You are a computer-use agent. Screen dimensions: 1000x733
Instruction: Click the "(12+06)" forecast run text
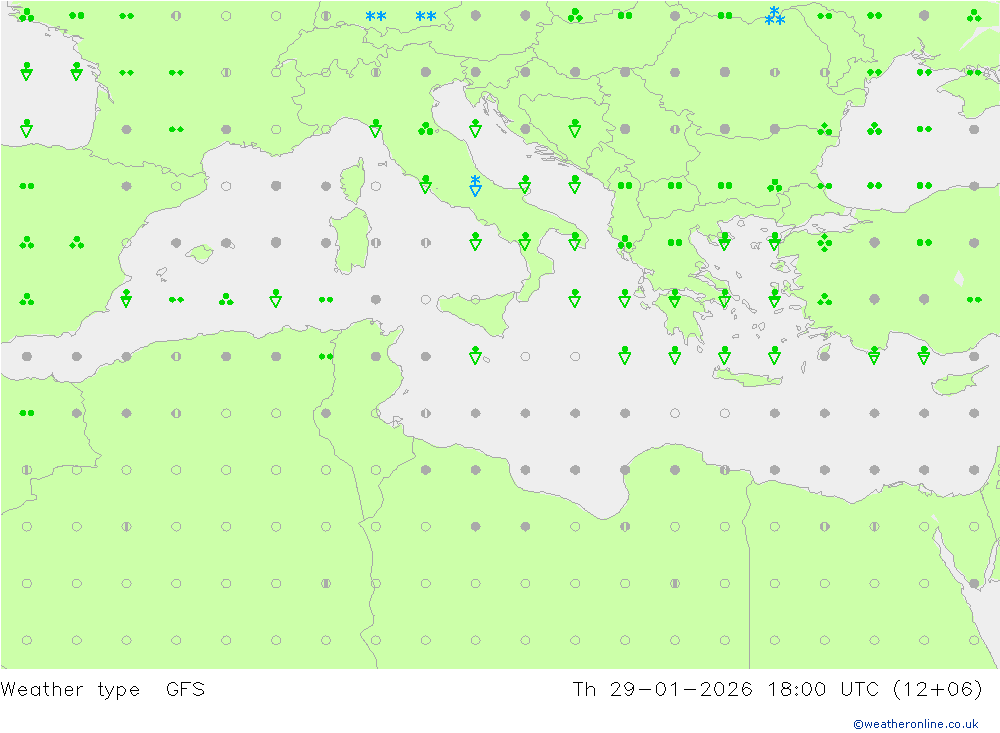click(938, 690)
